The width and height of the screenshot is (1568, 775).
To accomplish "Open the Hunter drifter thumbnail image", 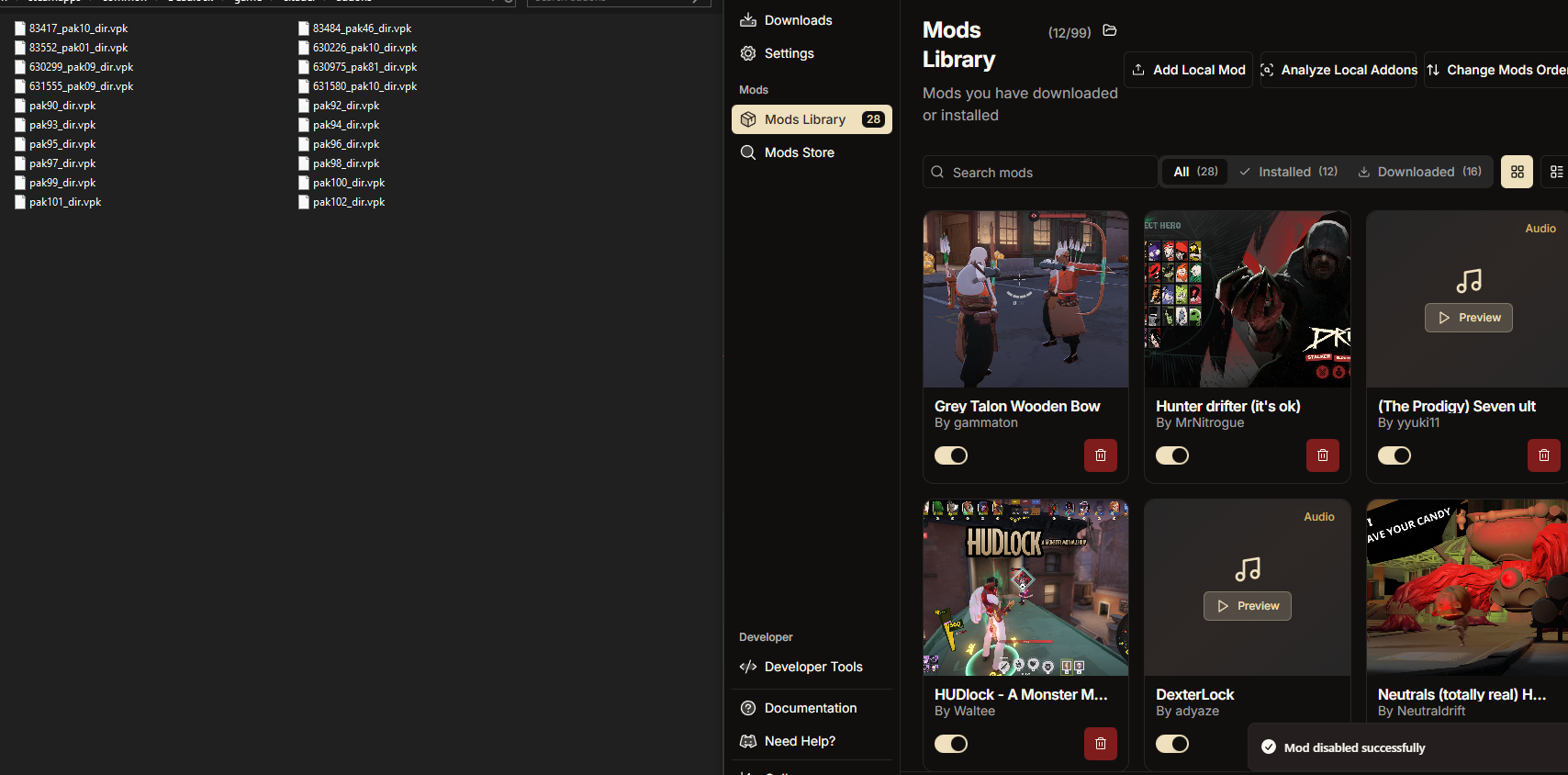I will 1248,299.
